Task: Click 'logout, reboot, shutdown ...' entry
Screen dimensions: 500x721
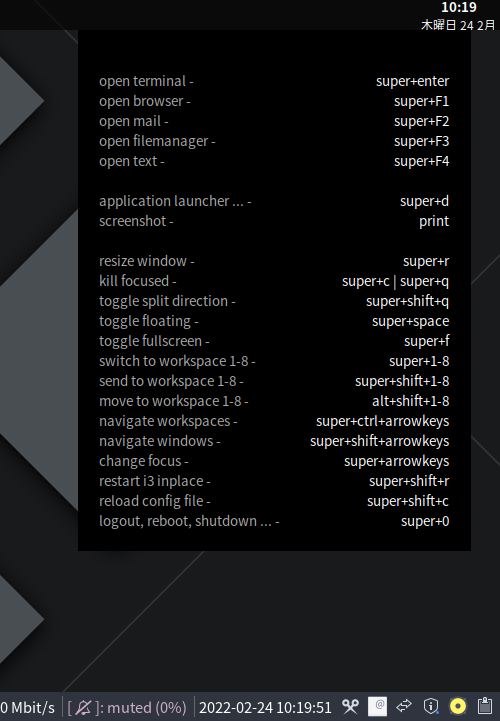Action: point(189,521)
